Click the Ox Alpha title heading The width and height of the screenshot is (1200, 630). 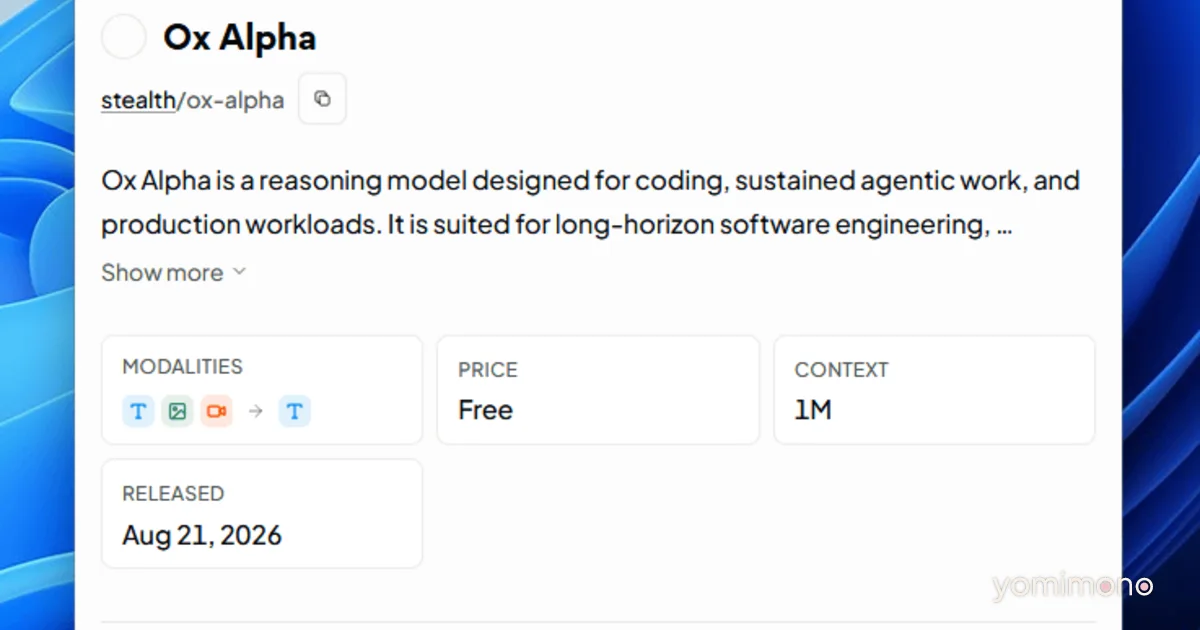[240, 38]
